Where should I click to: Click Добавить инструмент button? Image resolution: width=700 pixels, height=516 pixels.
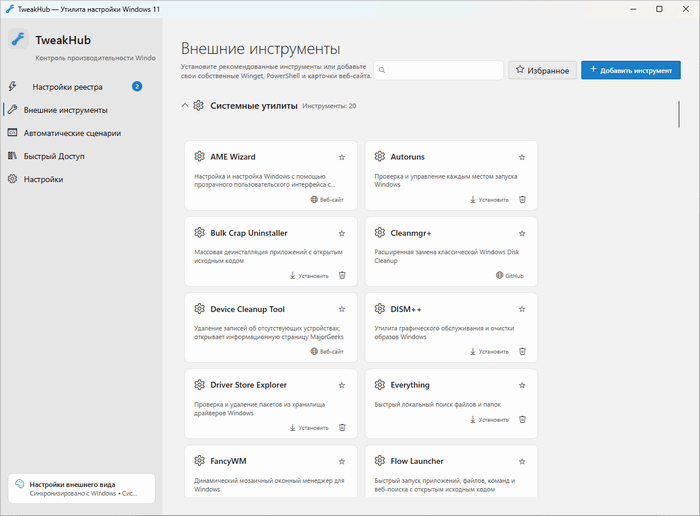pos(631,70)
